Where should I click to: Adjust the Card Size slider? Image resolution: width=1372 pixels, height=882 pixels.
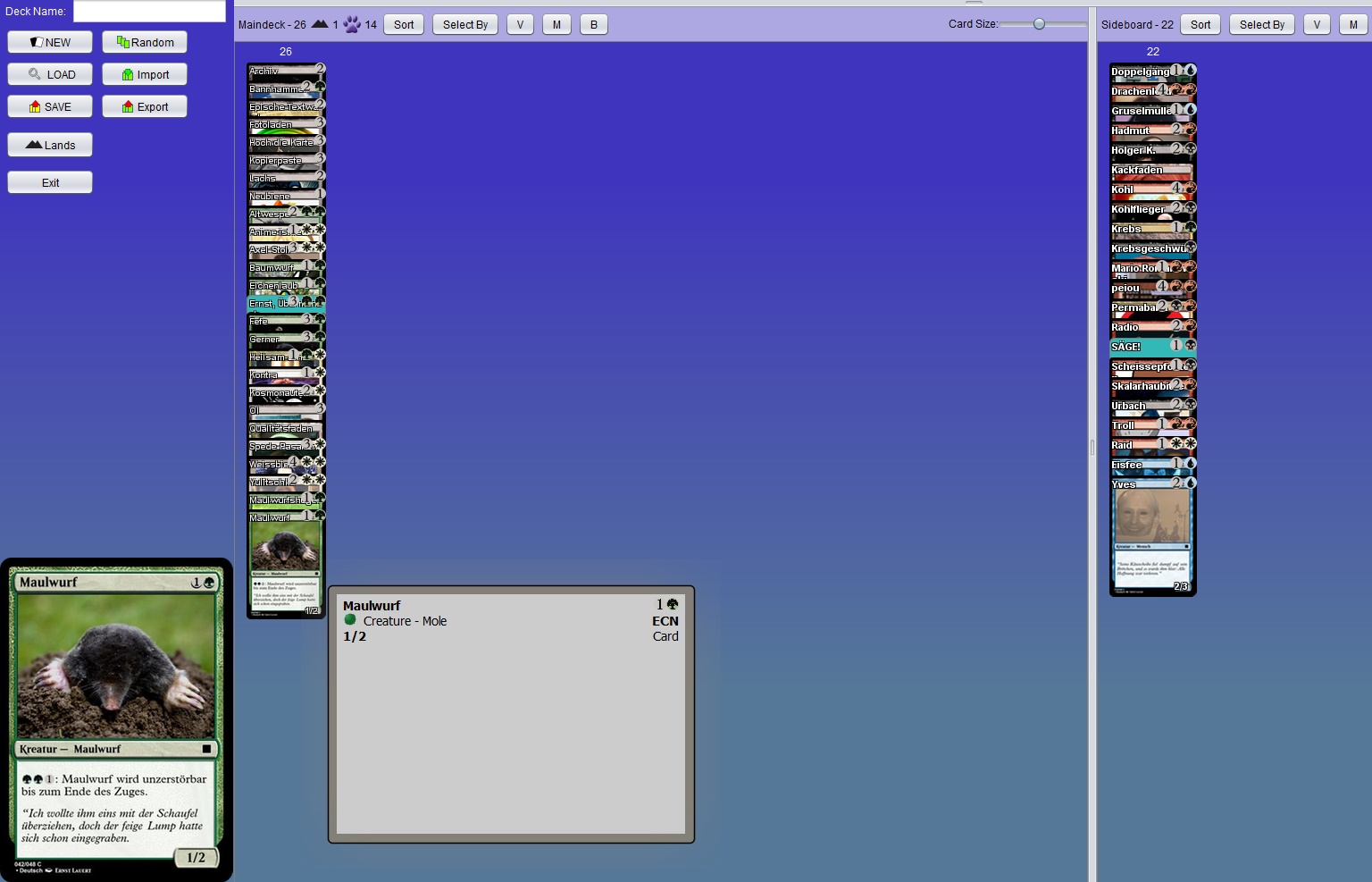1039,24
